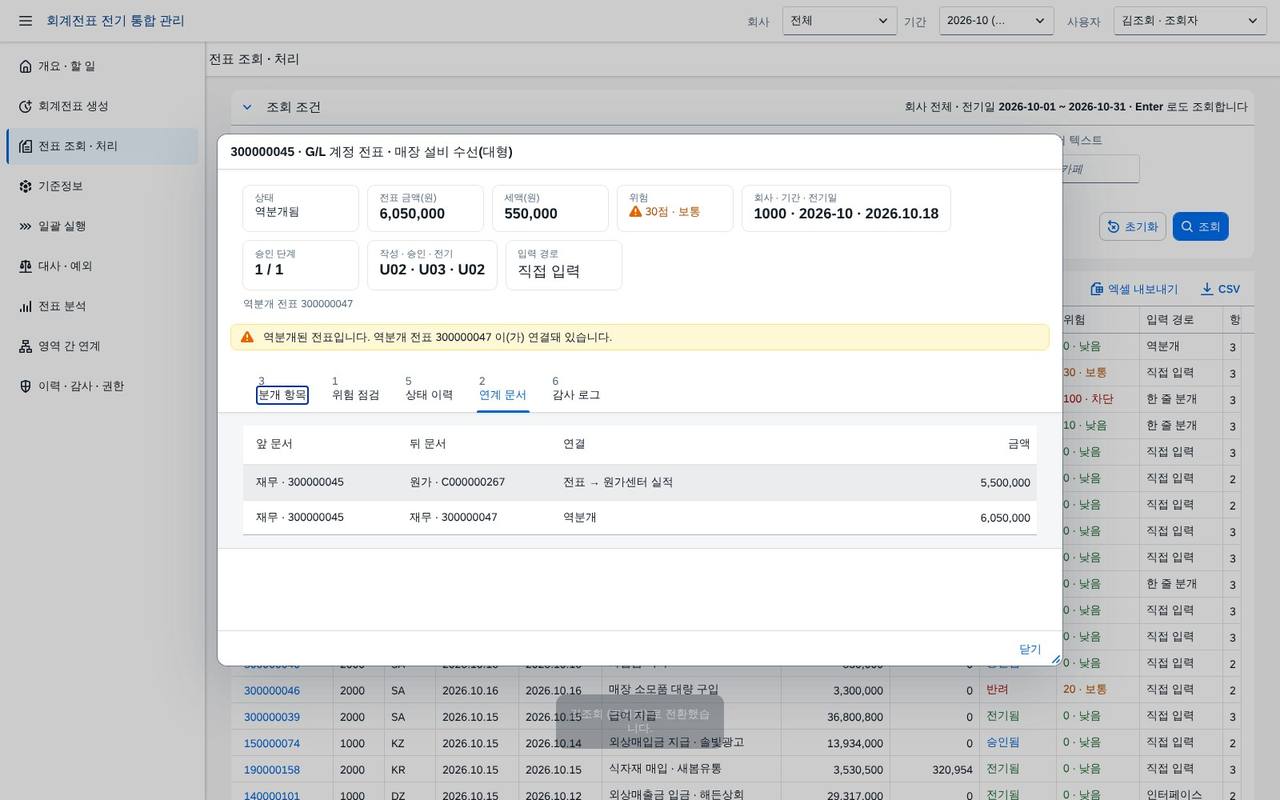The width and height of the screenshot is (1280, 800).
Task: Click the 전표 조회 · 처리 sidebar icon
Action: (25, 146)
